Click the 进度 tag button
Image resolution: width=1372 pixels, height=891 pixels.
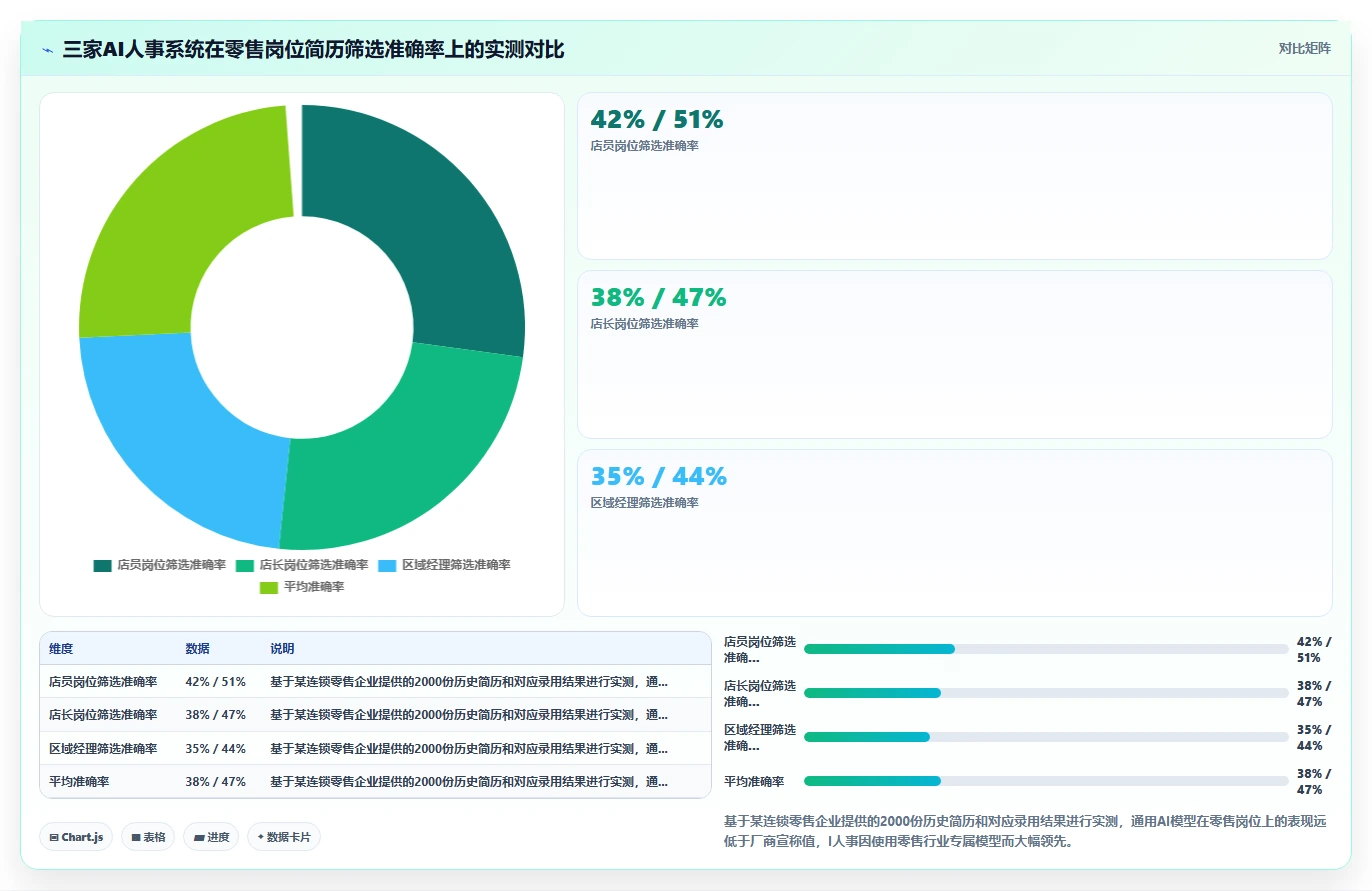click(211, 837)
